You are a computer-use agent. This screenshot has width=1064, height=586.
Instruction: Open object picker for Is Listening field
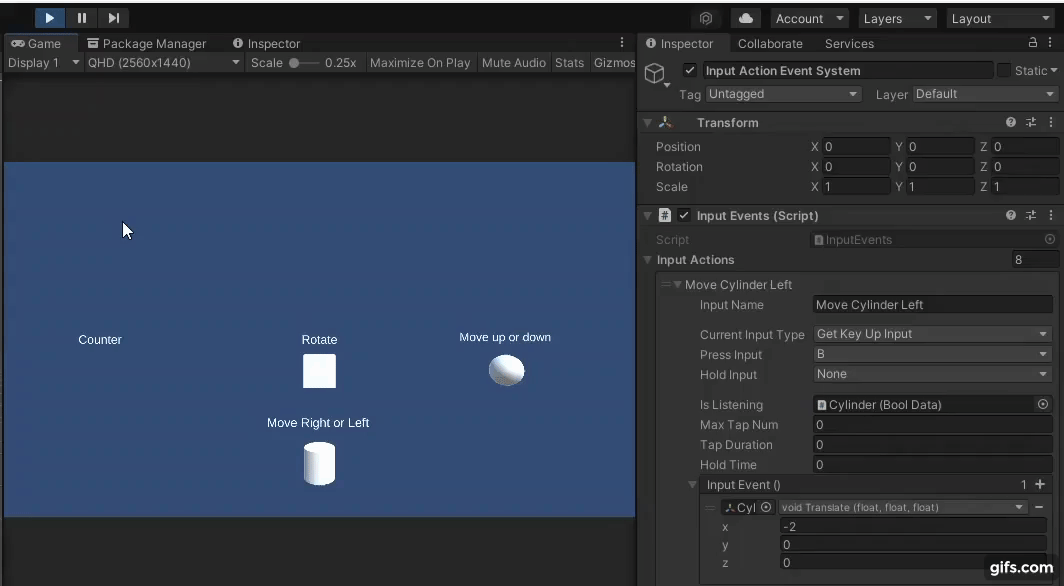1043,405
